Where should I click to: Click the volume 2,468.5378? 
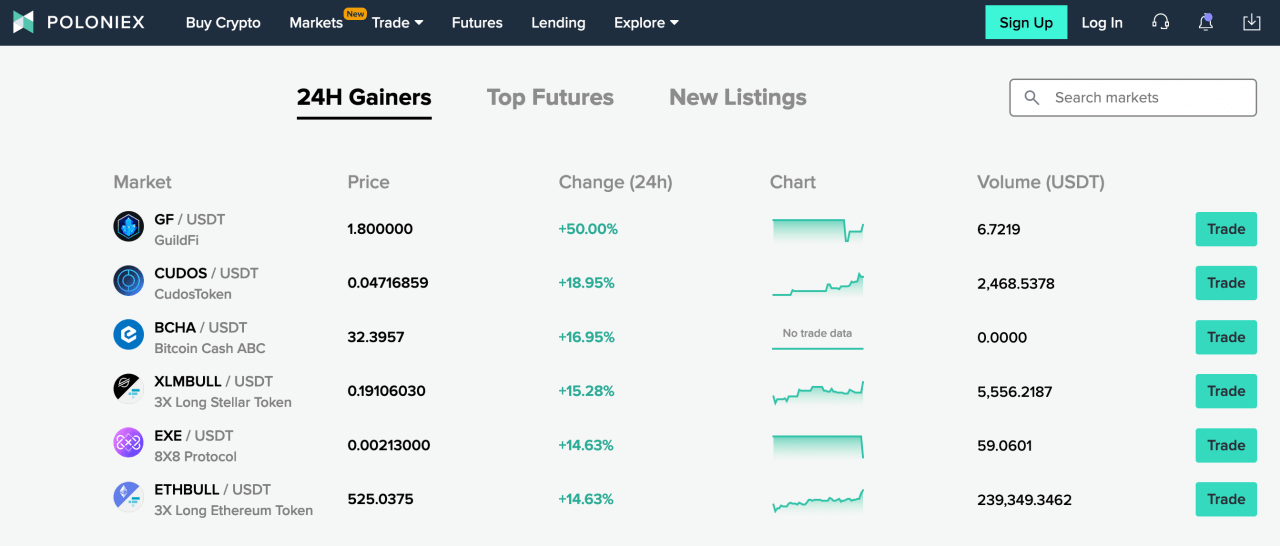click(1016, 283)
